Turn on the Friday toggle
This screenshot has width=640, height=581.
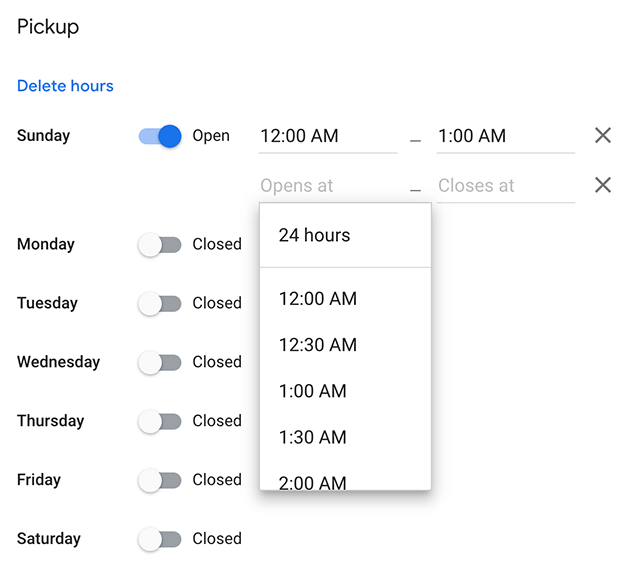coord(160,480)
